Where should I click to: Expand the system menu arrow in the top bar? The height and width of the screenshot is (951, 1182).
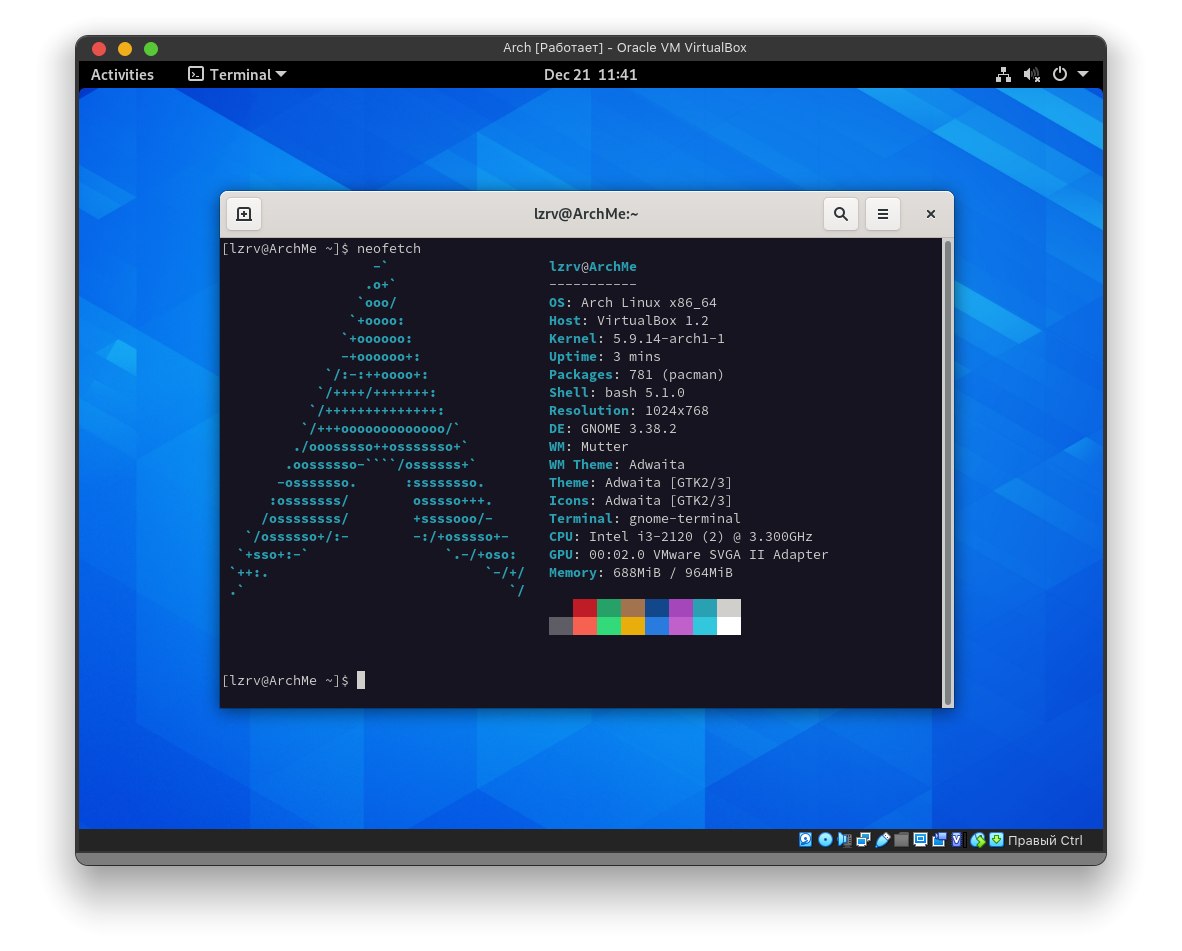[x=1083, y=75]
